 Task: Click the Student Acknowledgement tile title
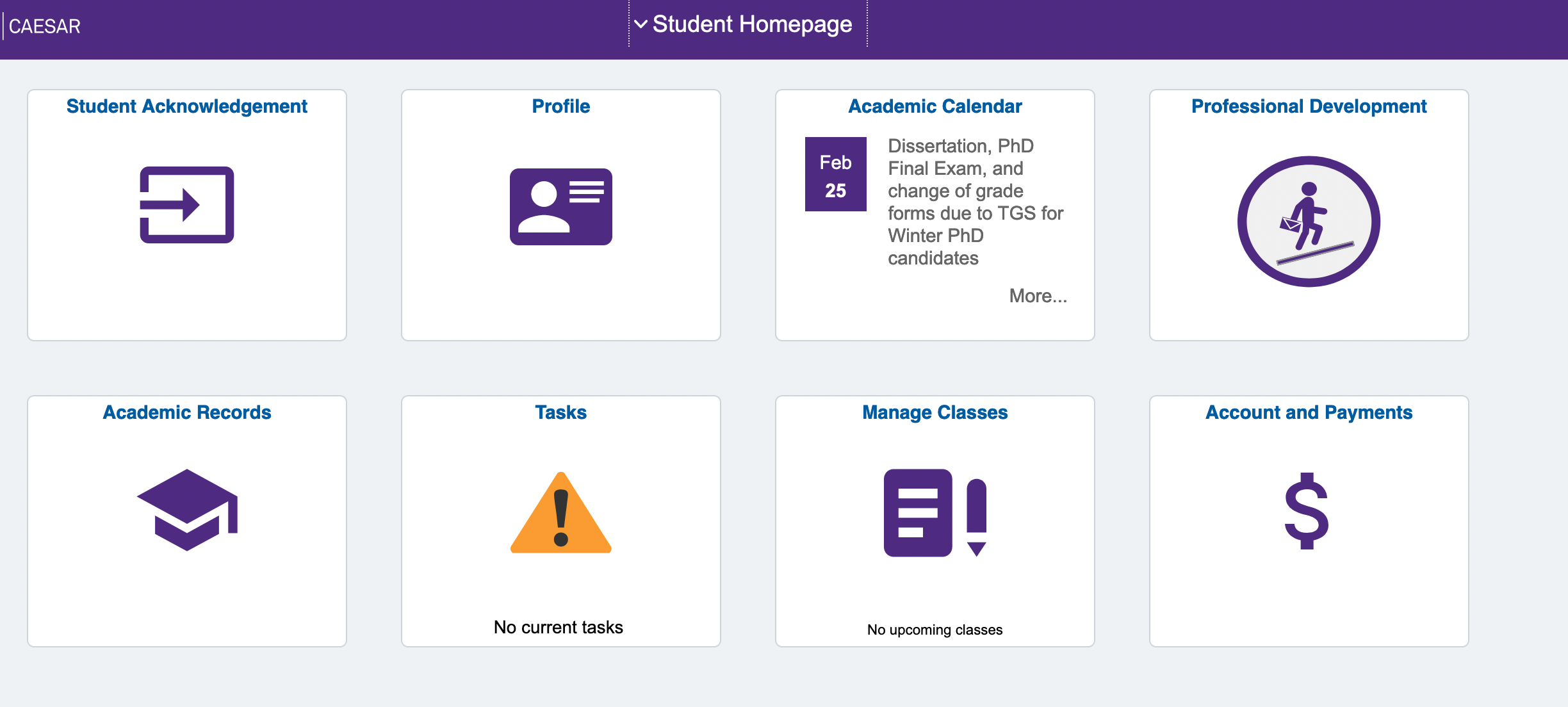[187, 106]
